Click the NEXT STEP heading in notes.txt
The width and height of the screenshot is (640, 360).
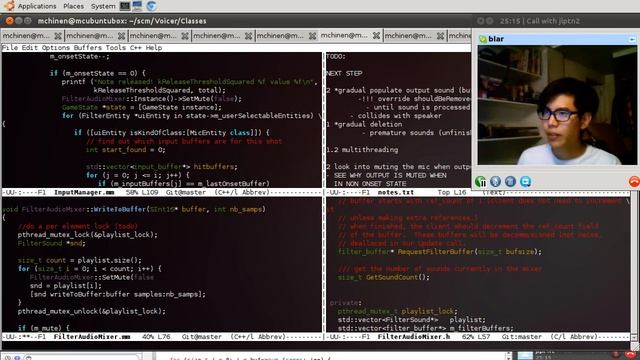(x=344, y=73)
